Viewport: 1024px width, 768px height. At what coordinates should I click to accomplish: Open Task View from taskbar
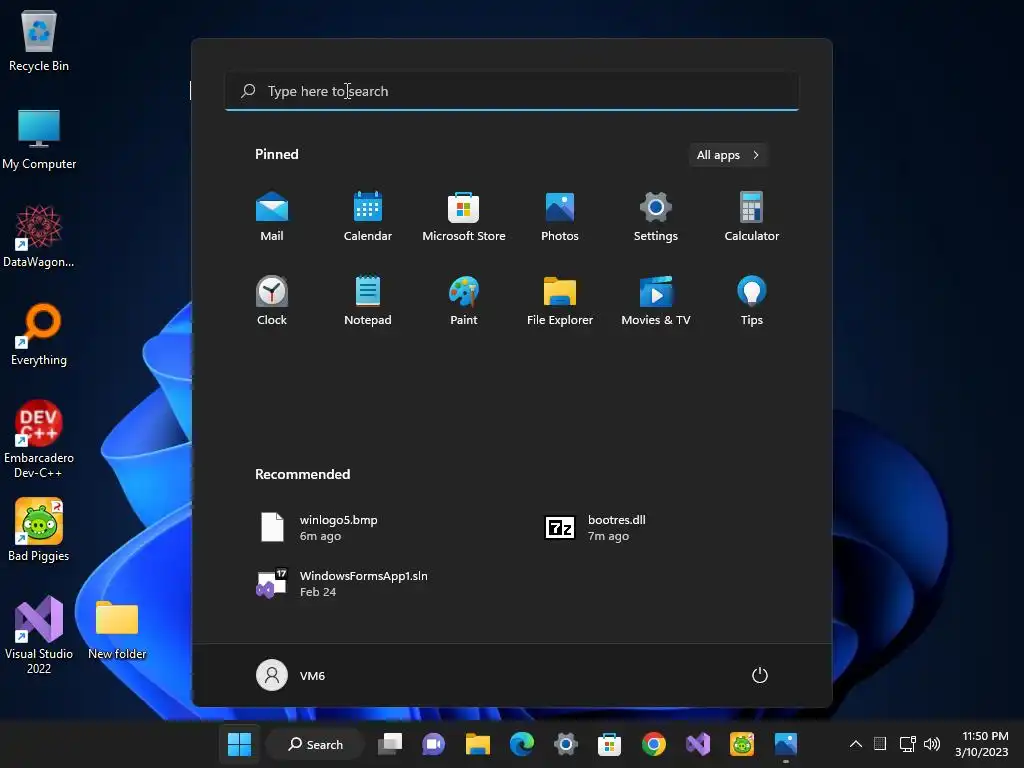[x=390, y=744]
